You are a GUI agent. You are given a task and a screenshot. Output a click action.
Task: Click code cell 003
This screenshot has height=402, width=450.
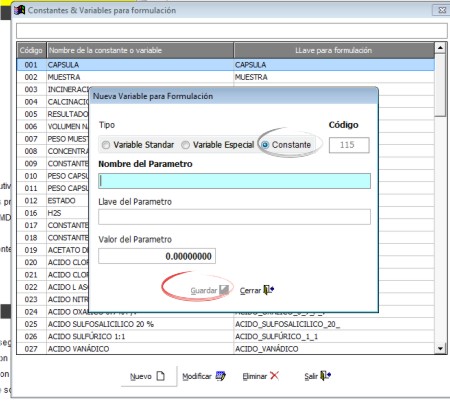click(31, 89)
